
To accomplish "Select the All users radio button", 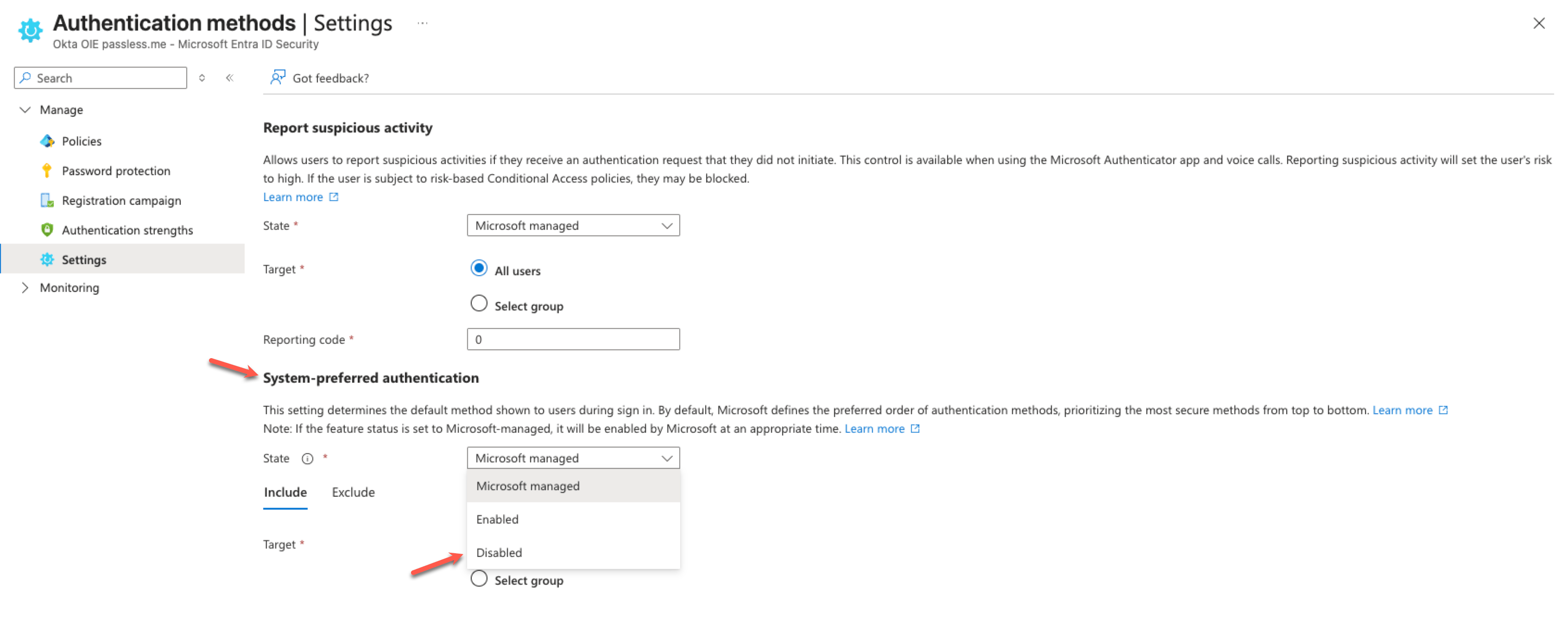I will [x=479, y=268].
